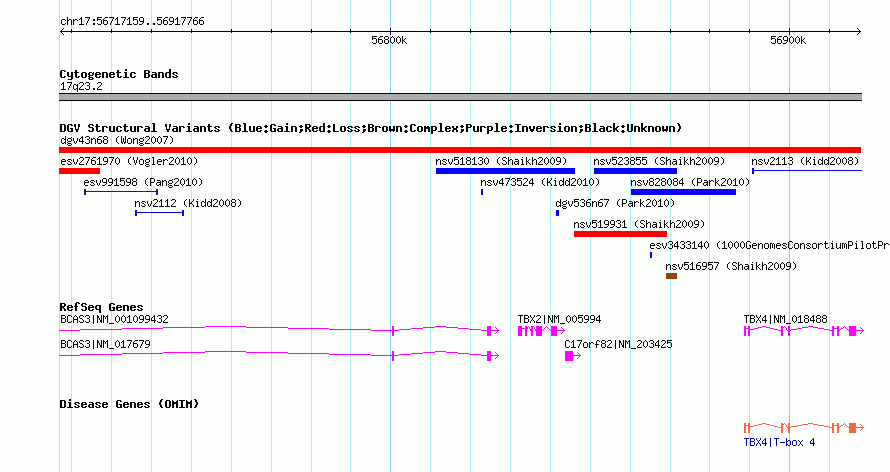Select the esv2761970 (Vogler2010) red bar
The height and width of the screenshot is (472, 890).
coord(79,171)
